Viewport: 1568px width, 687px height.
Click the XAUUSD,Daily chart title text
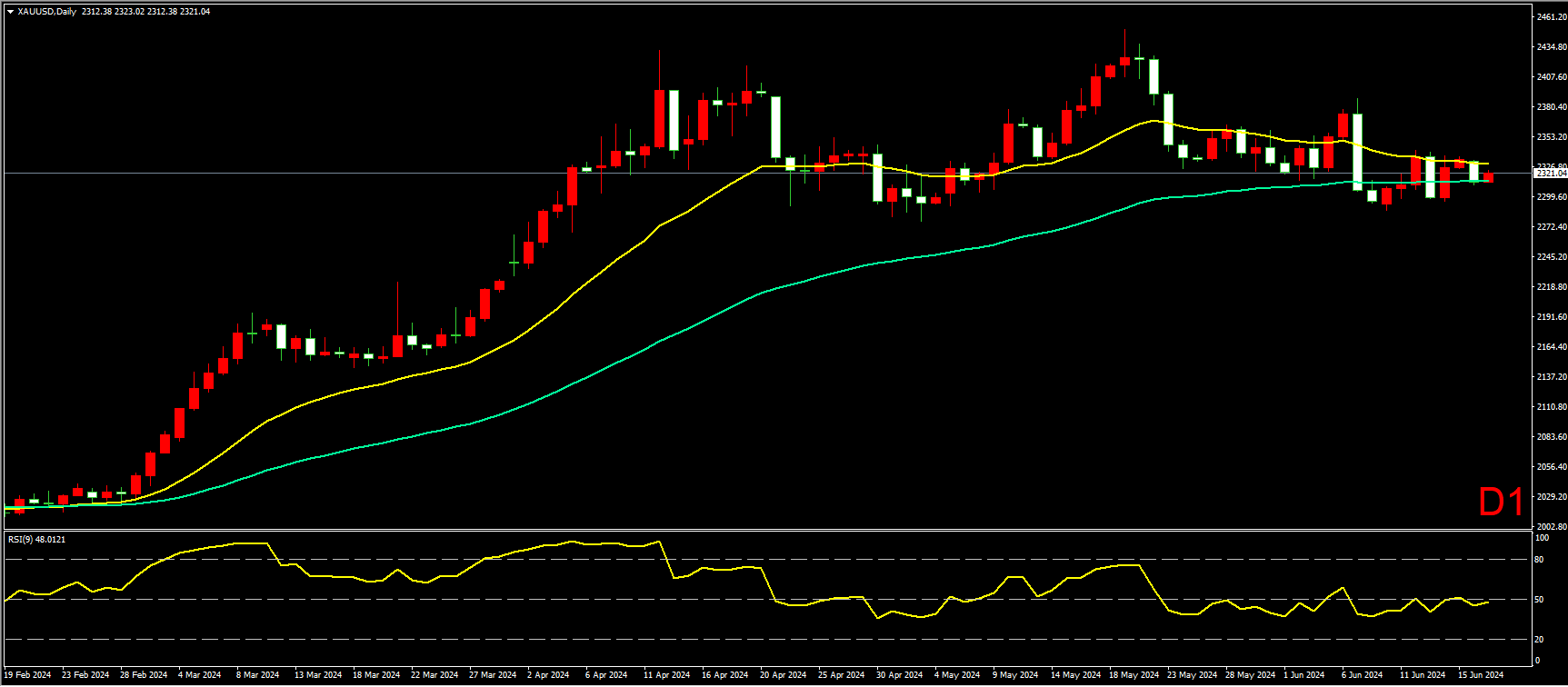[46, 12]
